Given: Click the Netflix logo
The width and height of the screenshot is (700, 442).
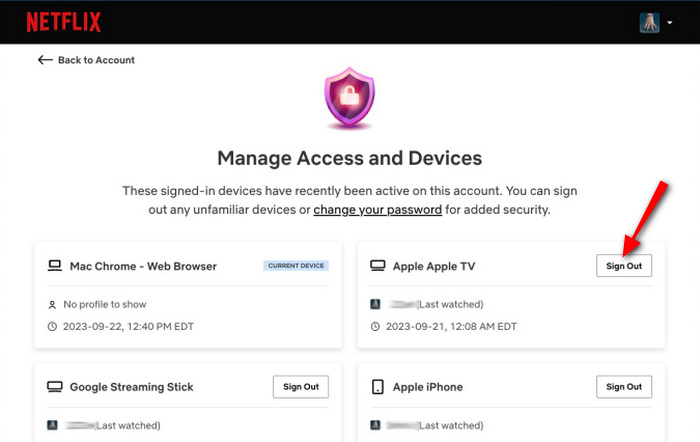Looking at the screenshot, I should pyautogui.click(x=63, y=22).
